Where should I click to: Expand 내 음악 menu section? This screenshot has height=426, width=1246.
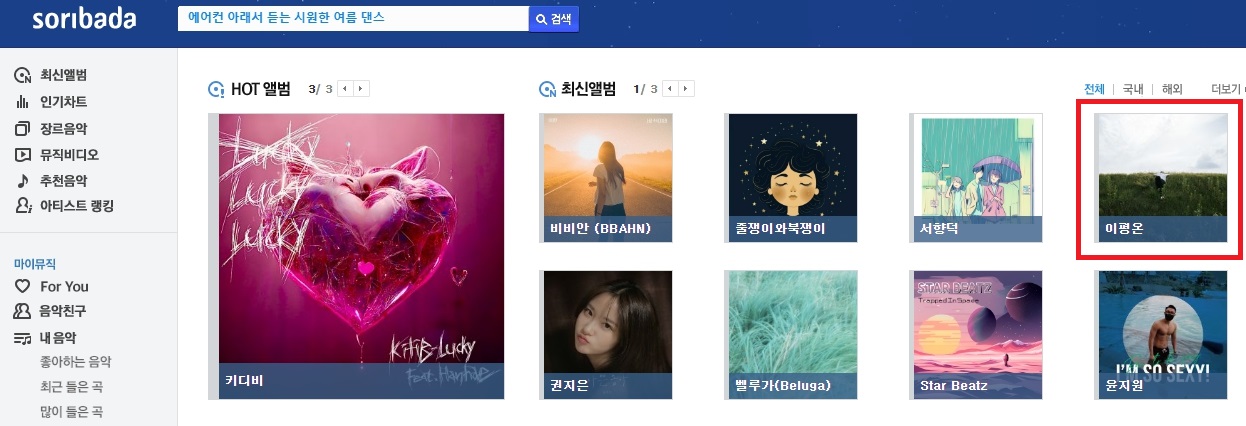(x=58, y=338)
